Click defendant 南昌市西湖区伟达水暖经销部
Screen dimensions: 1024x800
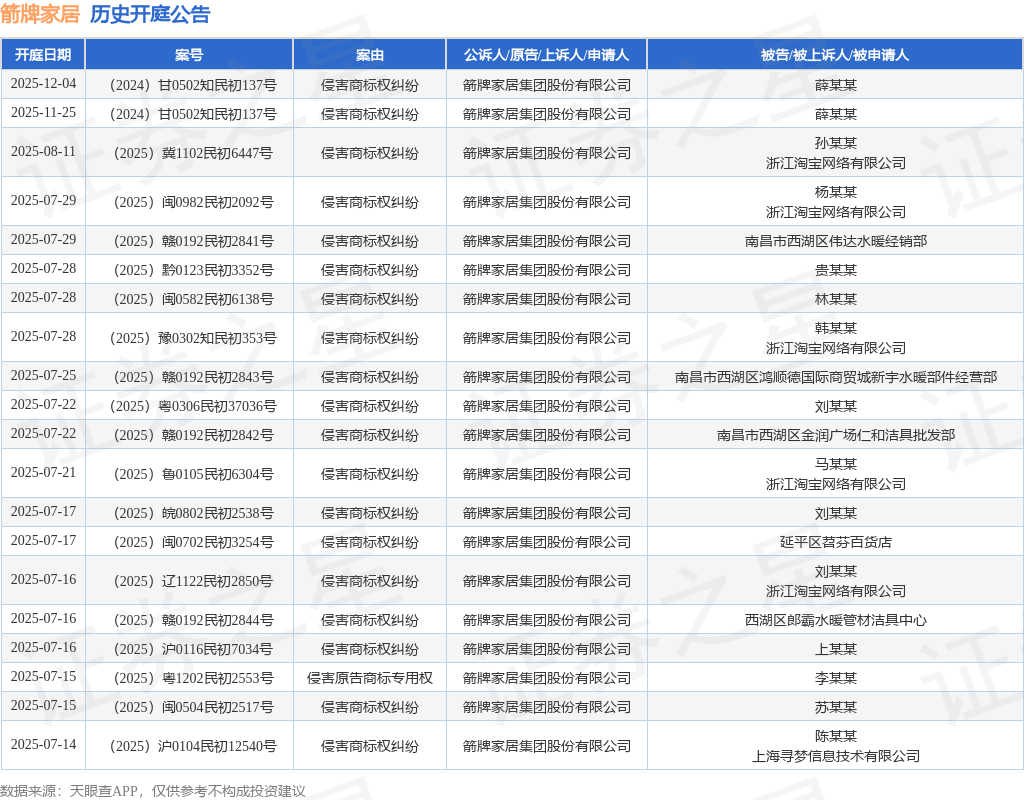[835, 241]
